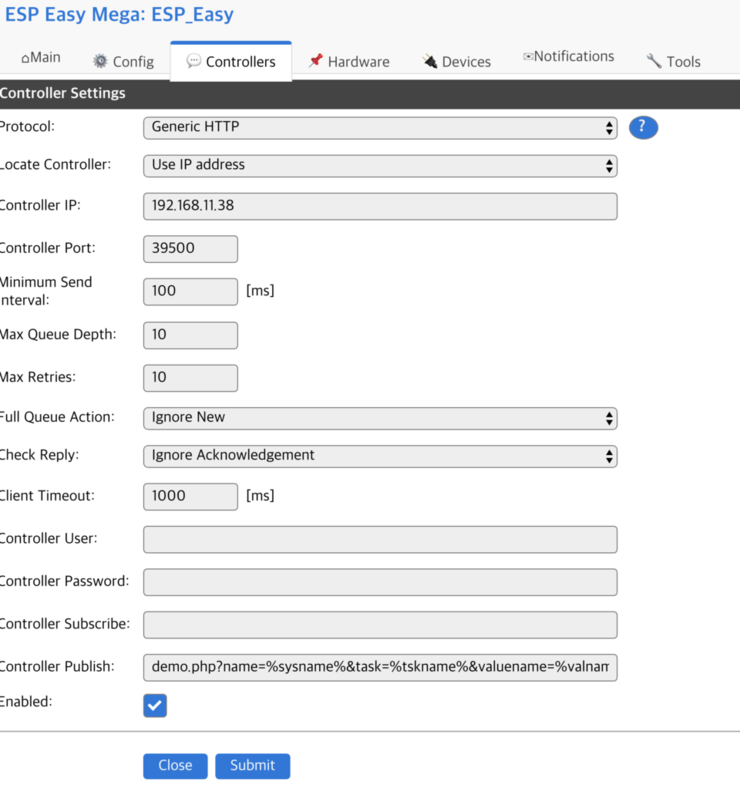Click the Controller User field

[x=380, y=539]
